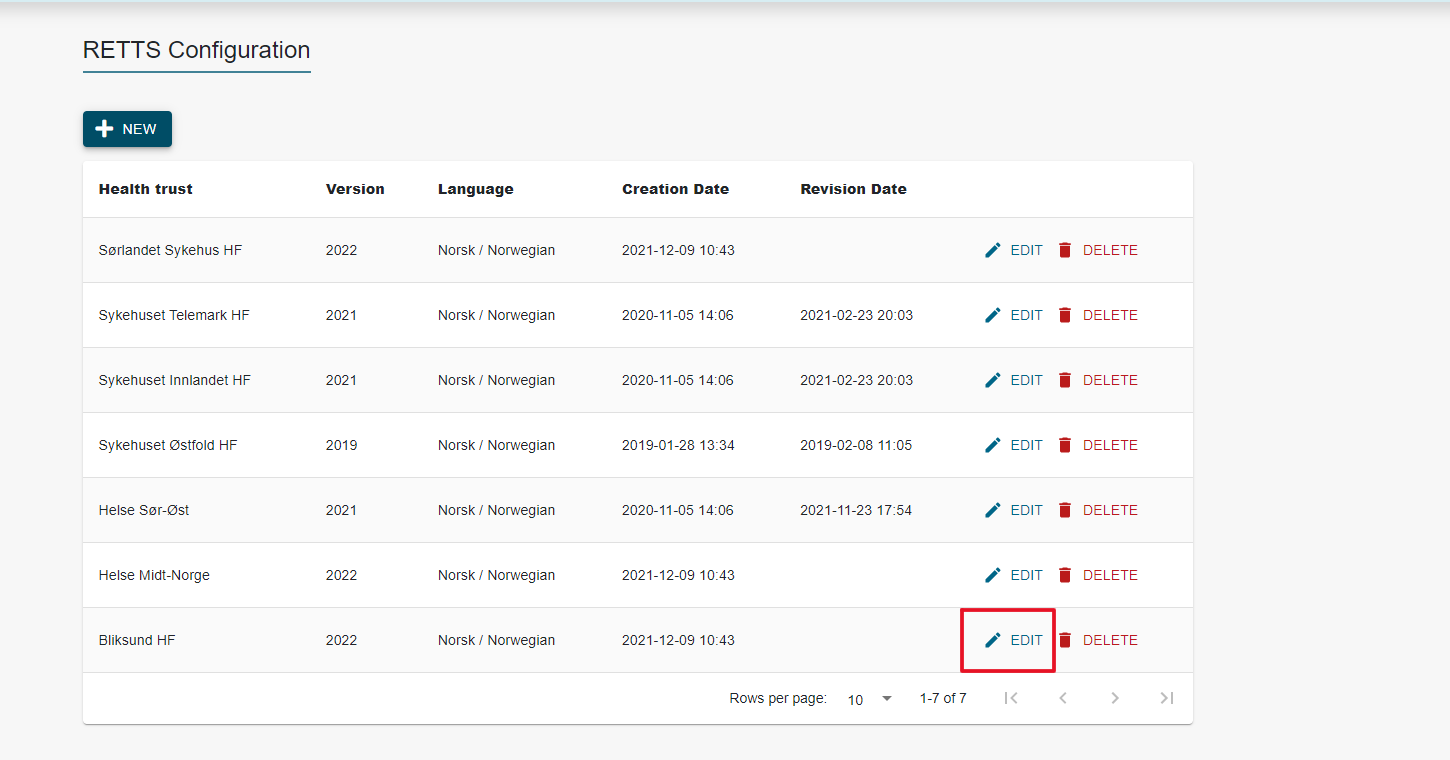This screenshot has width=1450, height=760.
Task: Select EDIT label for Helse Sør-Øst
Action: 1026,510
